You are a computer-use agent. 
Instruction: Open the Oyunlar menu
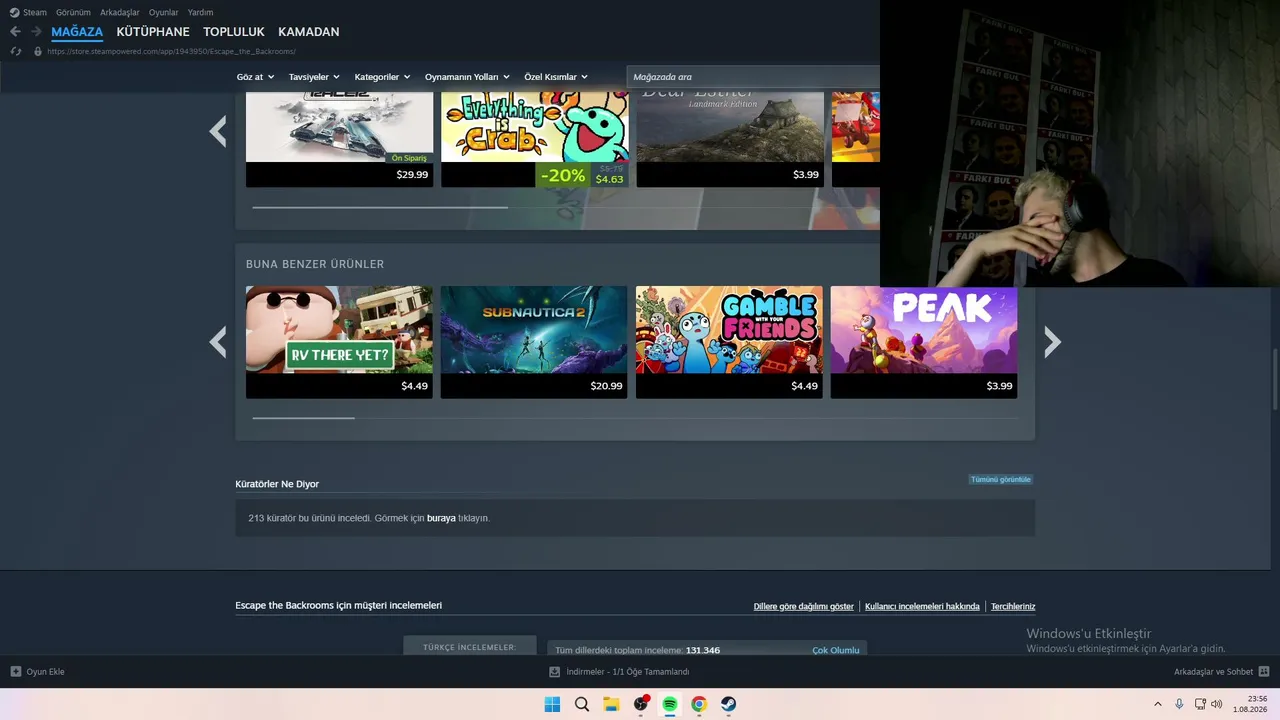[164, 12]
